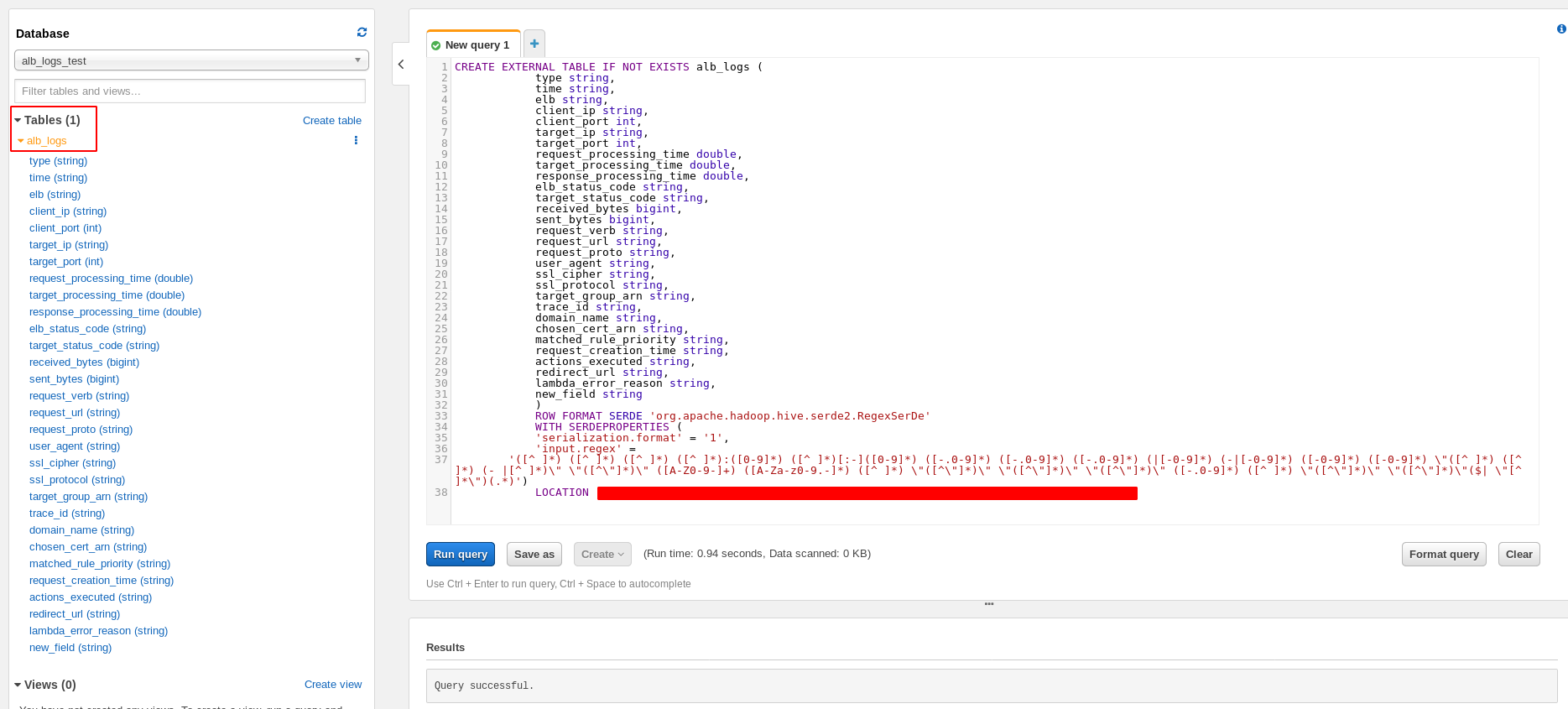The image size is (1568, 709).
Task: Click the Create table link
Action: [x=331, y=121]
